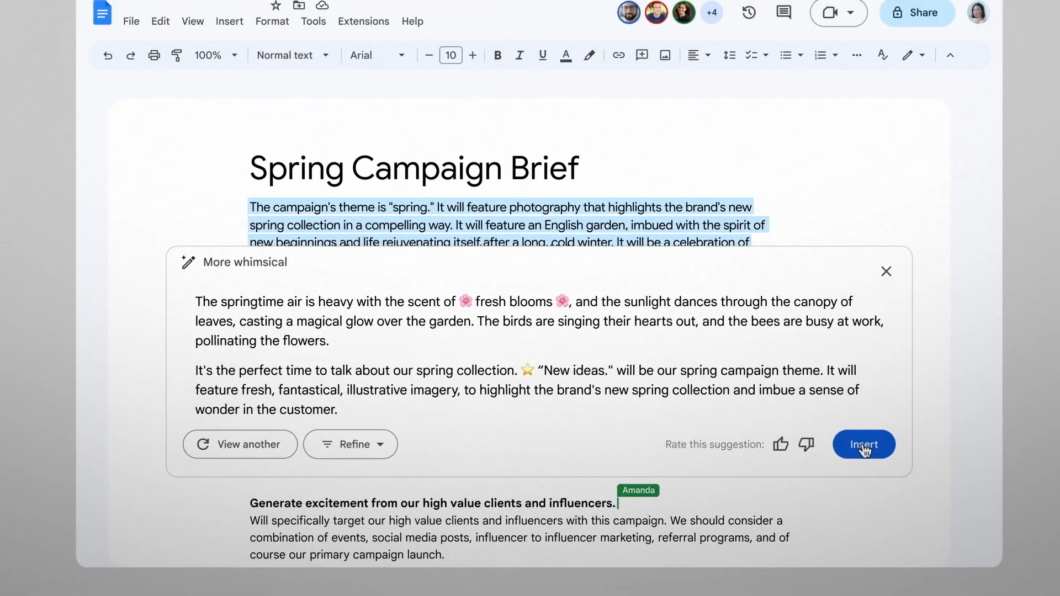1060x596 pixels.
Task: Toggle underline formatting
Action: point(542,55)
